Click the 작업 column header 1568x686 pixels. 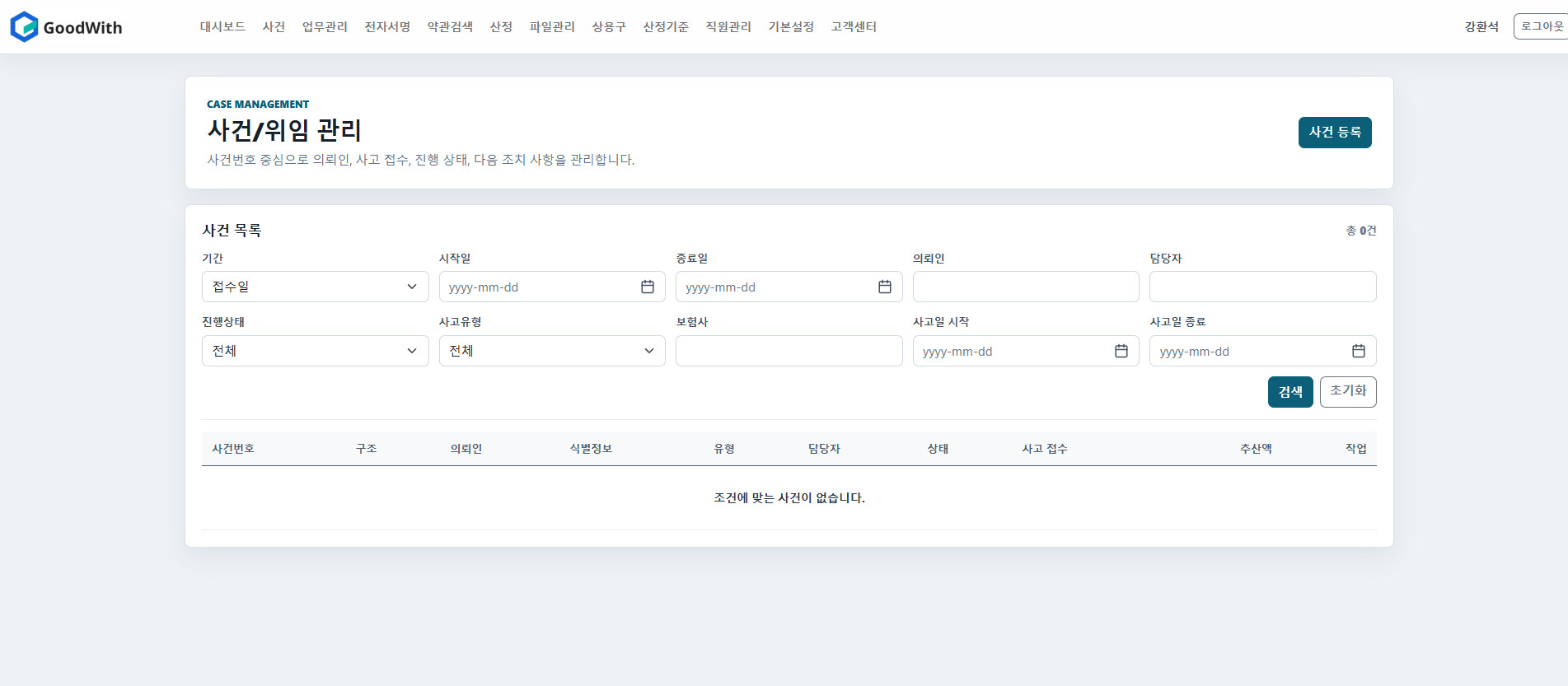[1356, 449]
